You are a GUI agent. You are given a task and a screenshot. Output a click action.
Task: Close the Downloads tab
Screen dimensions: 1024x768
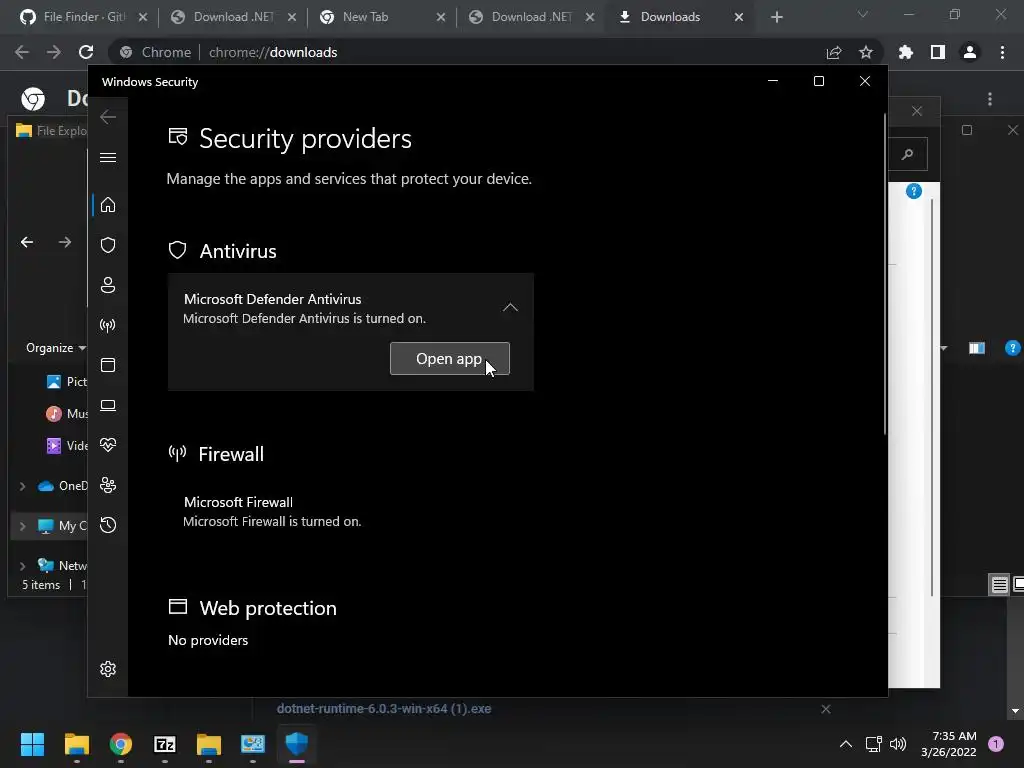(x=739, y=17)
